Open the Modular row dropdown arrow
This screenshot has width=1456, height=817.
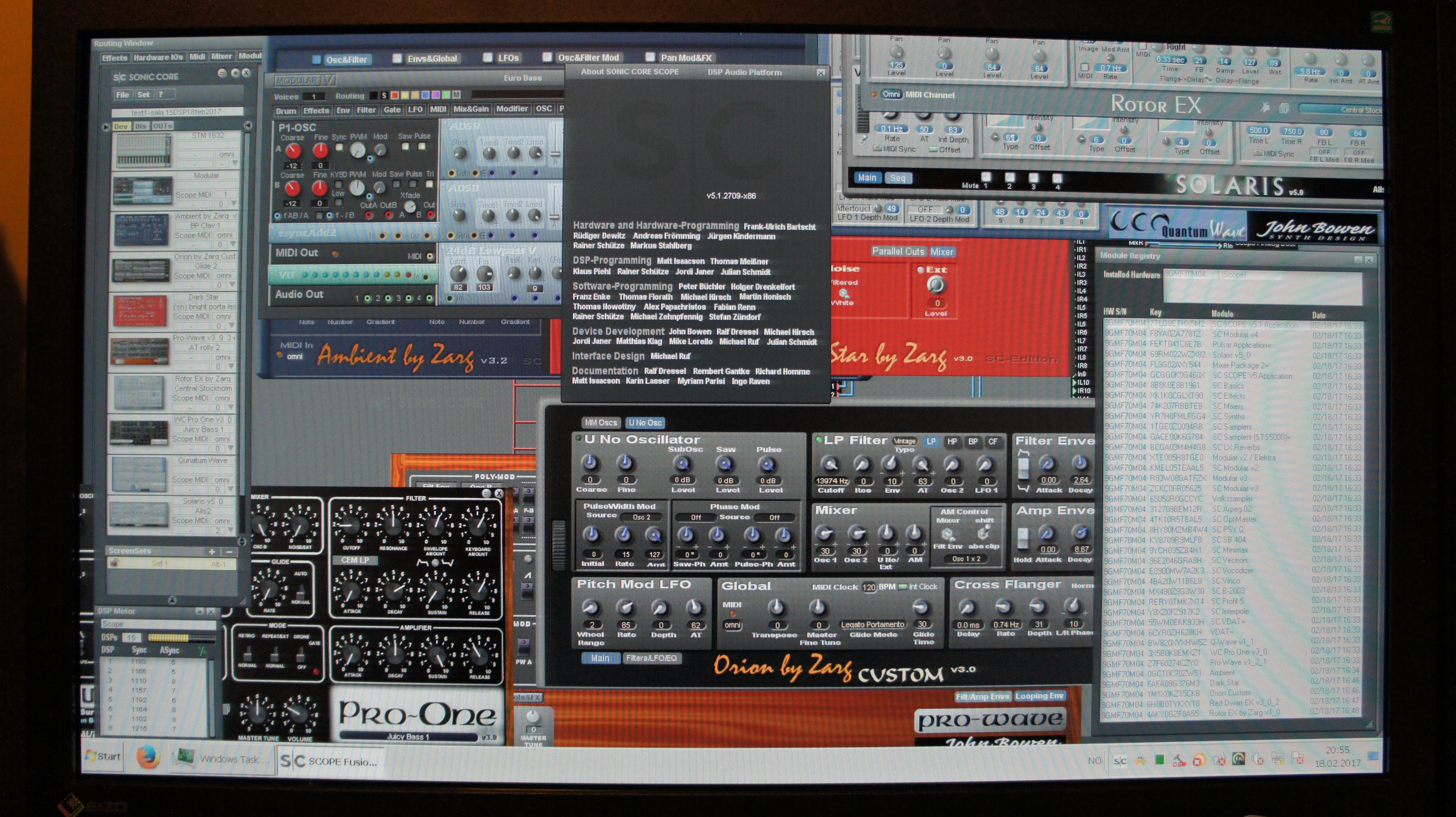pos(234,204)
